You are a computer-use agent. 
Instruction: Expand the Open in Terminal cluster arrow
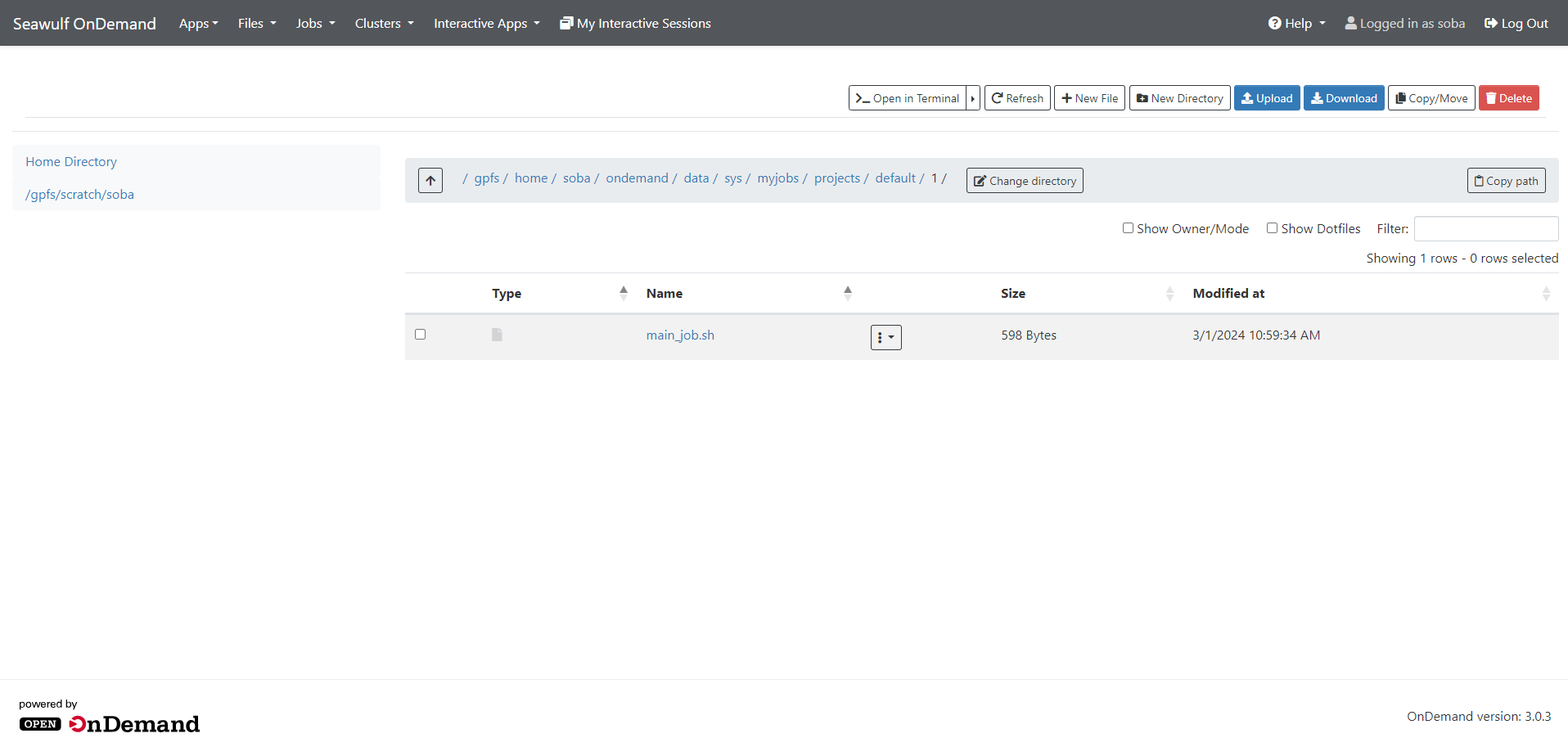[x=973, y=98]
